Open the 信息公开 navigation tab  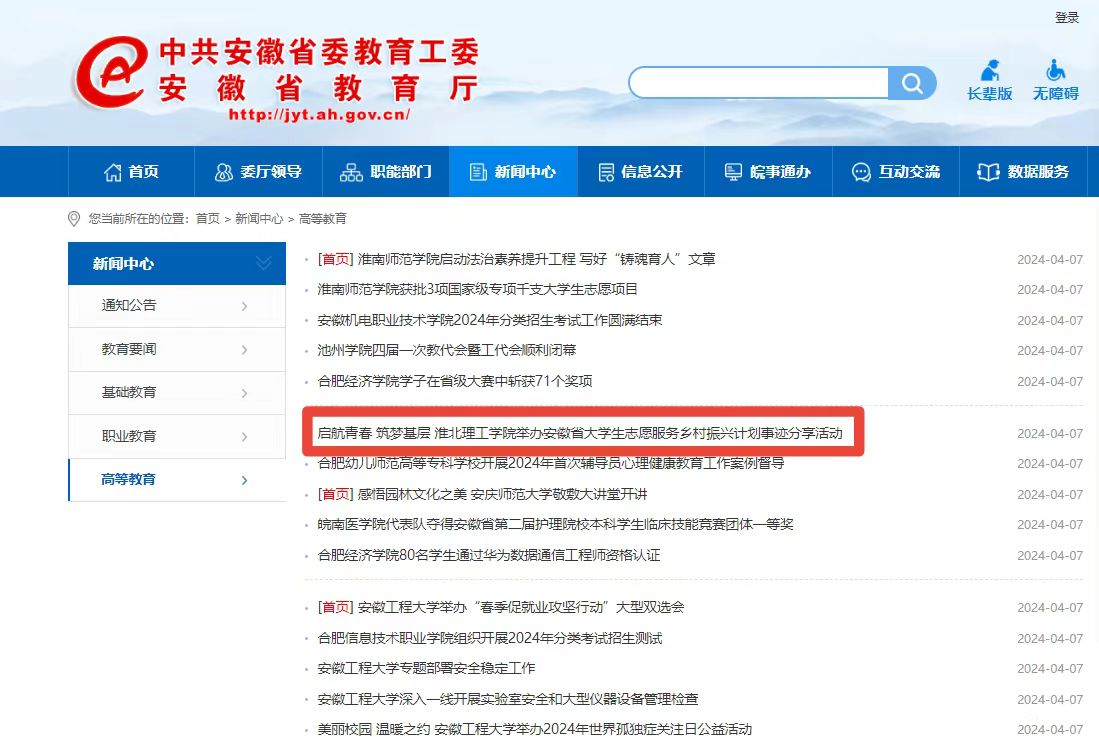click(640, 172)
